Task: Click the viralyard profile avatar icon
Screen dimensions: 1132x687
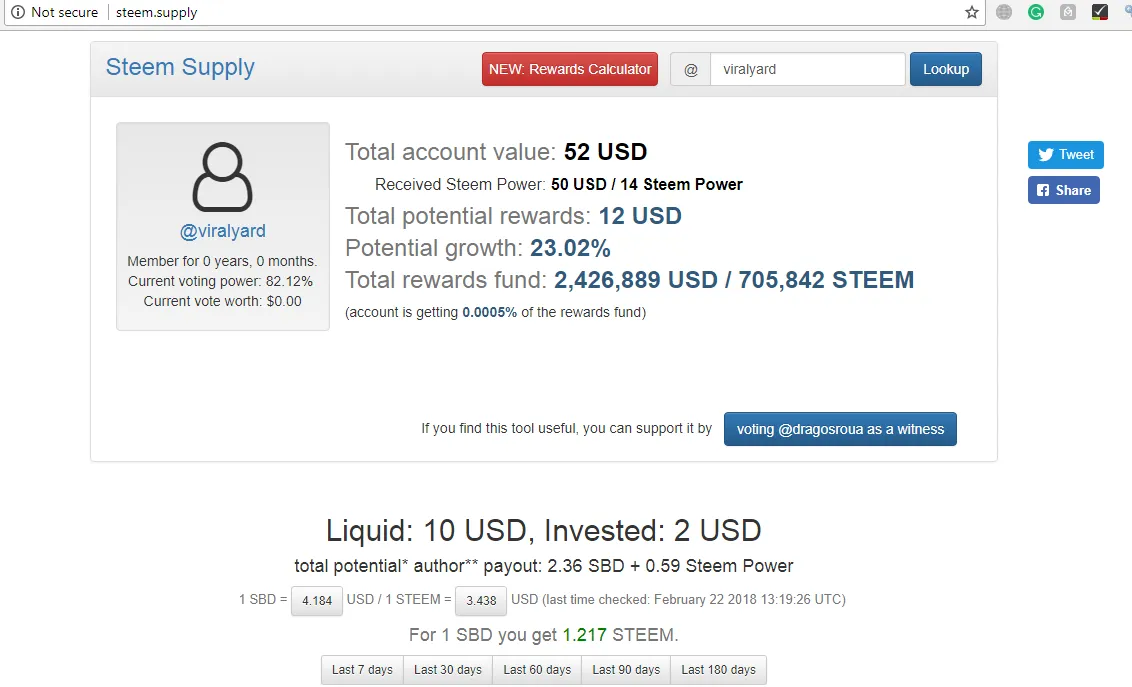Action: 222,177
